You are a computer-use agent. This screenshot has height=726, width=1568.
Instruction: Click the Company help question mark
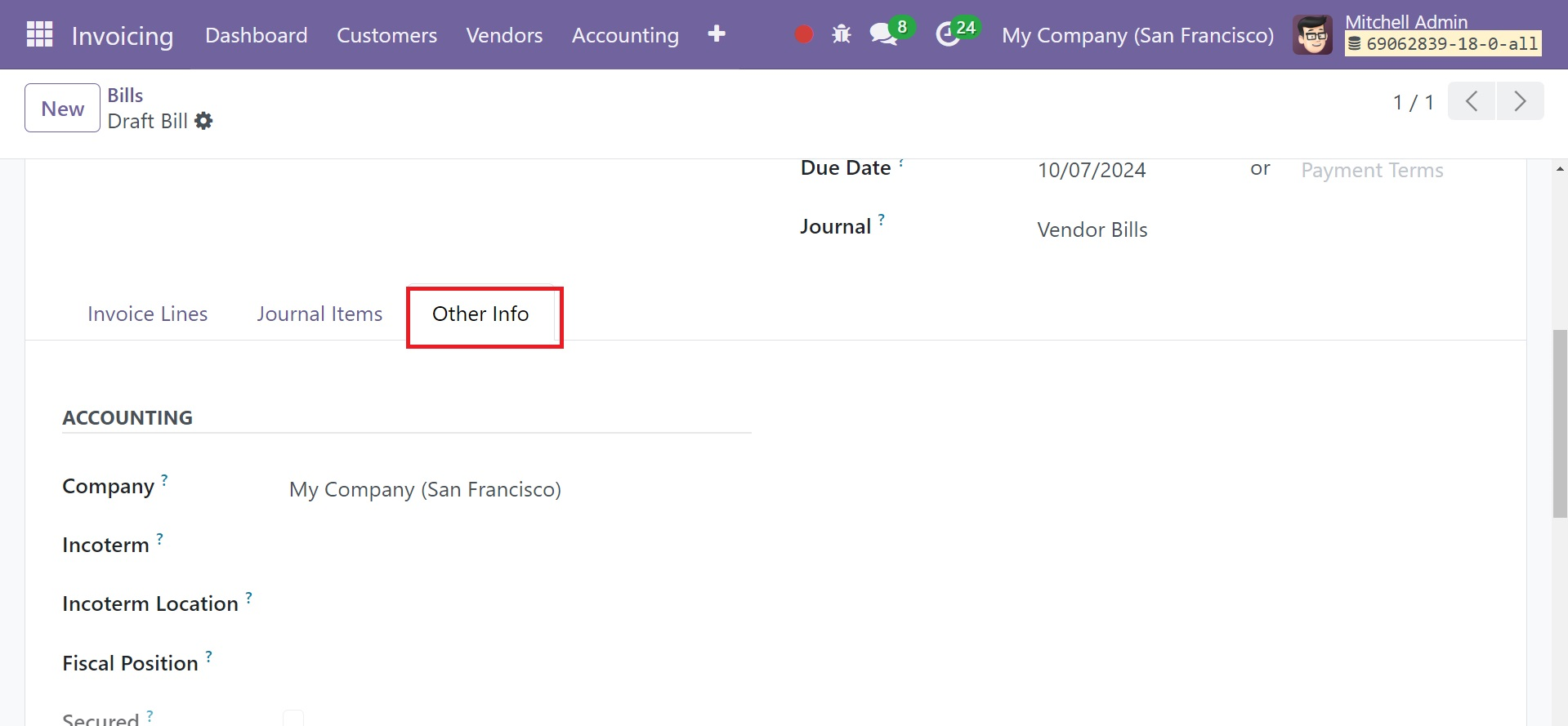(164, 479)
